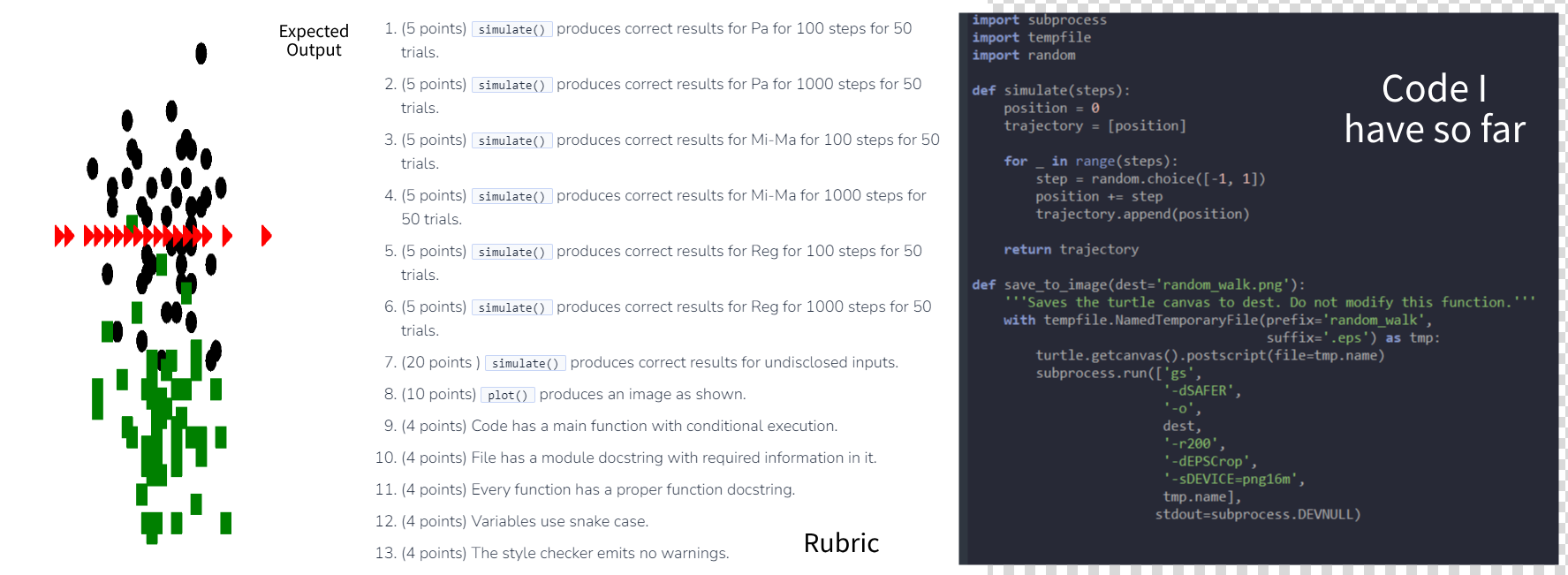Screen dimensions: 1568x575
Task: Click simulate() tag in 'undisclosed inputs' item
Action: tap(525, 363)
